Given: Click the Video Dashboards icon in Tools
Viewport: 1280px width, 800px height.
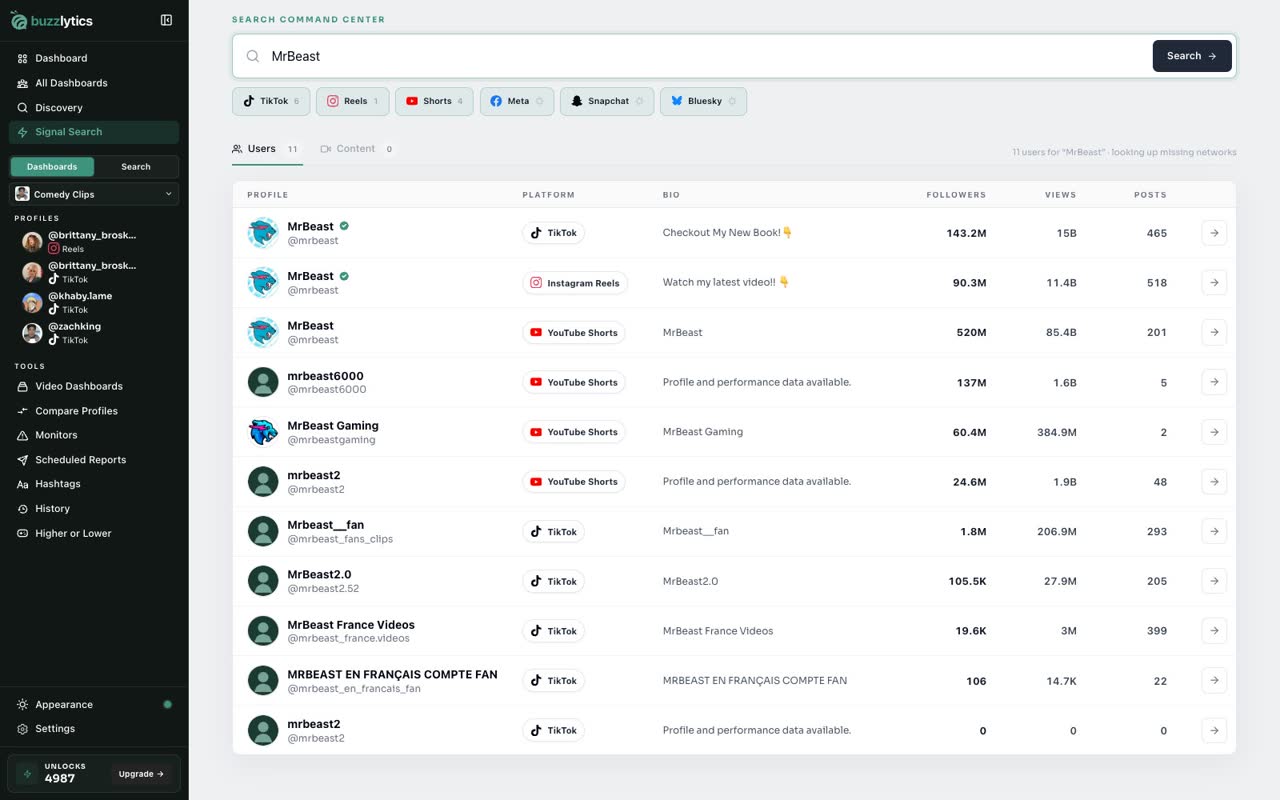Looking at the screenshot, I should click(x=23, y=386).
